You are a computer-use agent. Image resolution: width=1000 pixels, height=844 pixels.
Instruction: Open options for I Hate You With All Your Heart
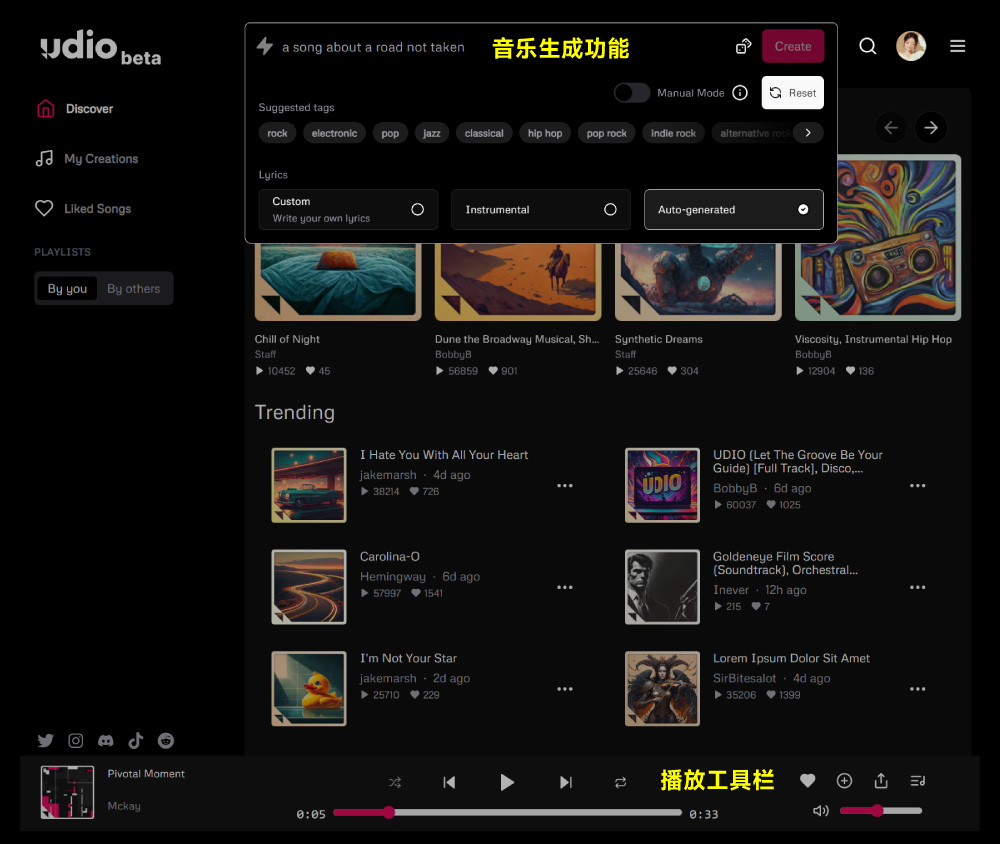tap(564, 485)
